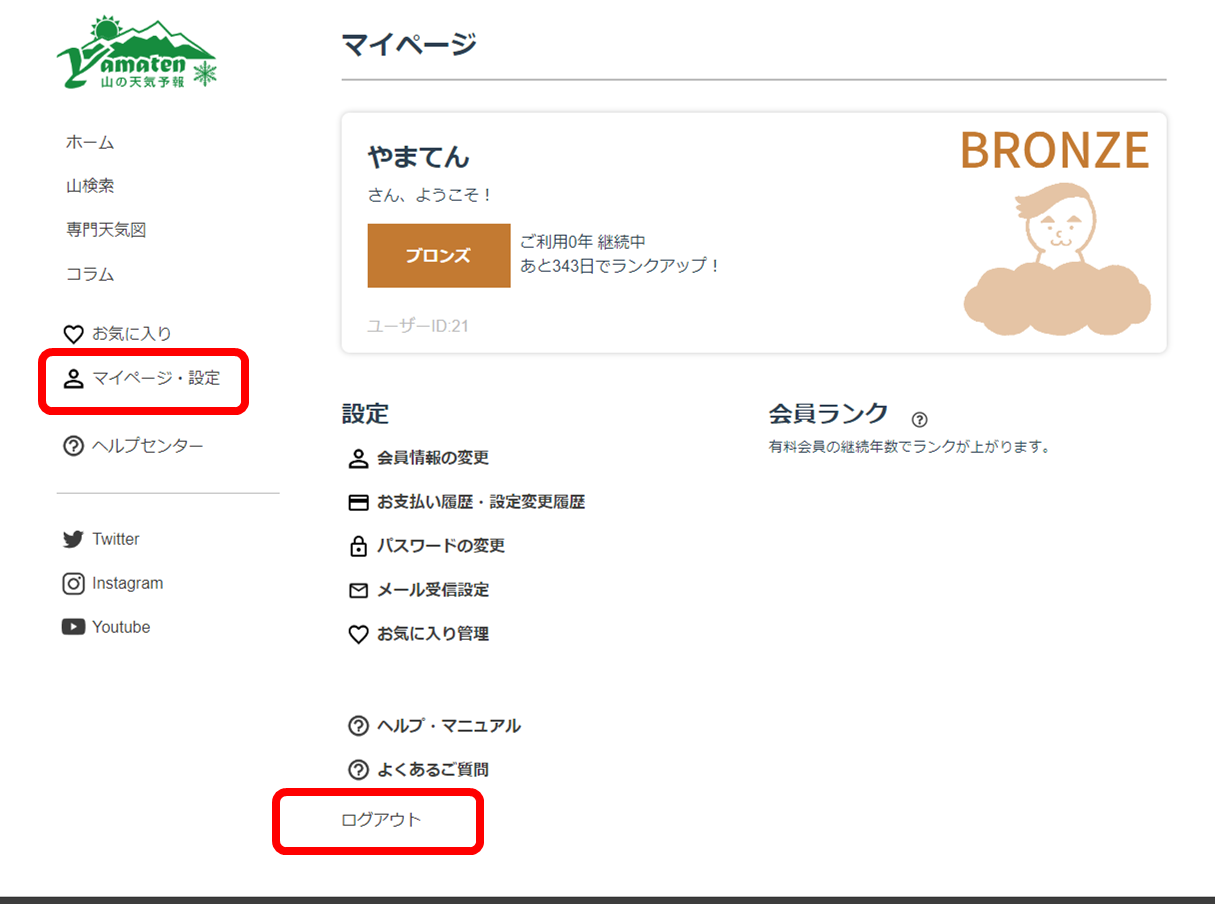
Task: Open Youtube via the play icon
Action: [73, 627]
